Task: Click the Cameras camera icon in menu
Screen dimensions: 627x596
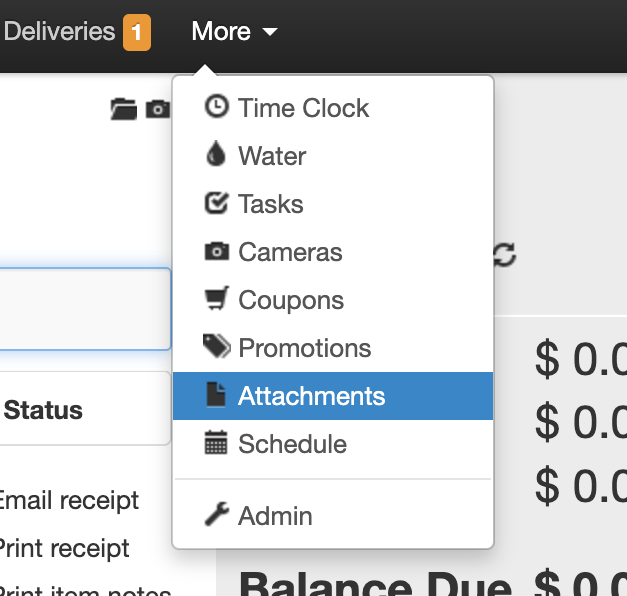Action: 216,251
